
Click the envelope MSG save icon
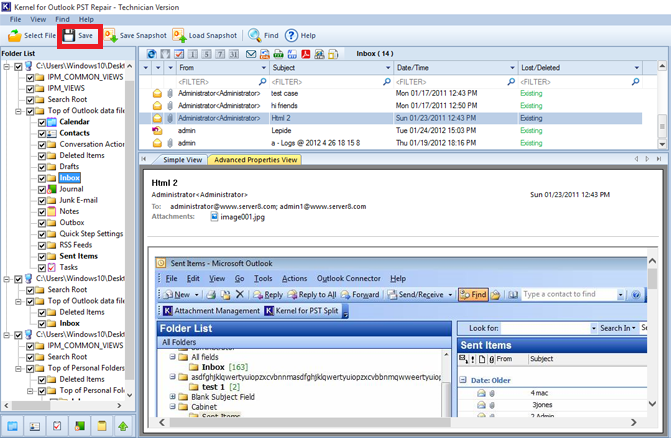pyautogui.click(x=251, y=54)
